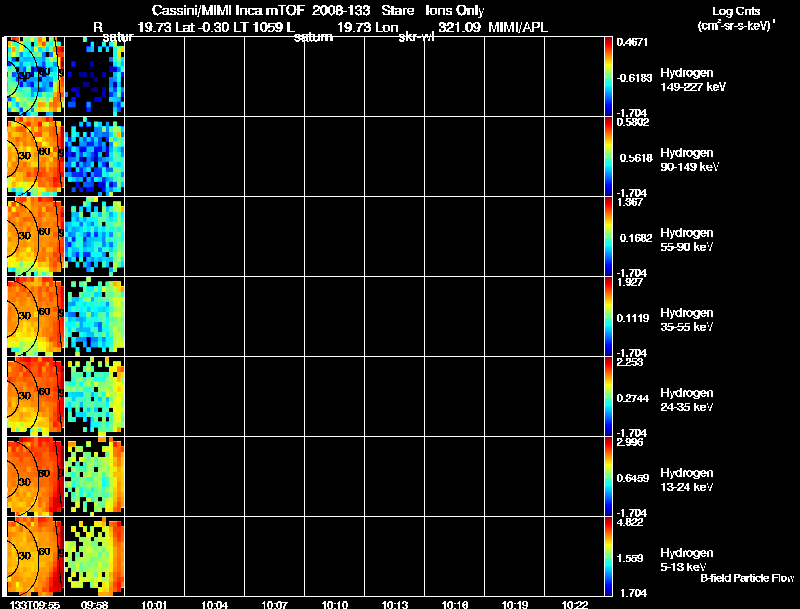
Task: Click the 'Hydrogen 5-13 keV' label
Action: (686, 560)
